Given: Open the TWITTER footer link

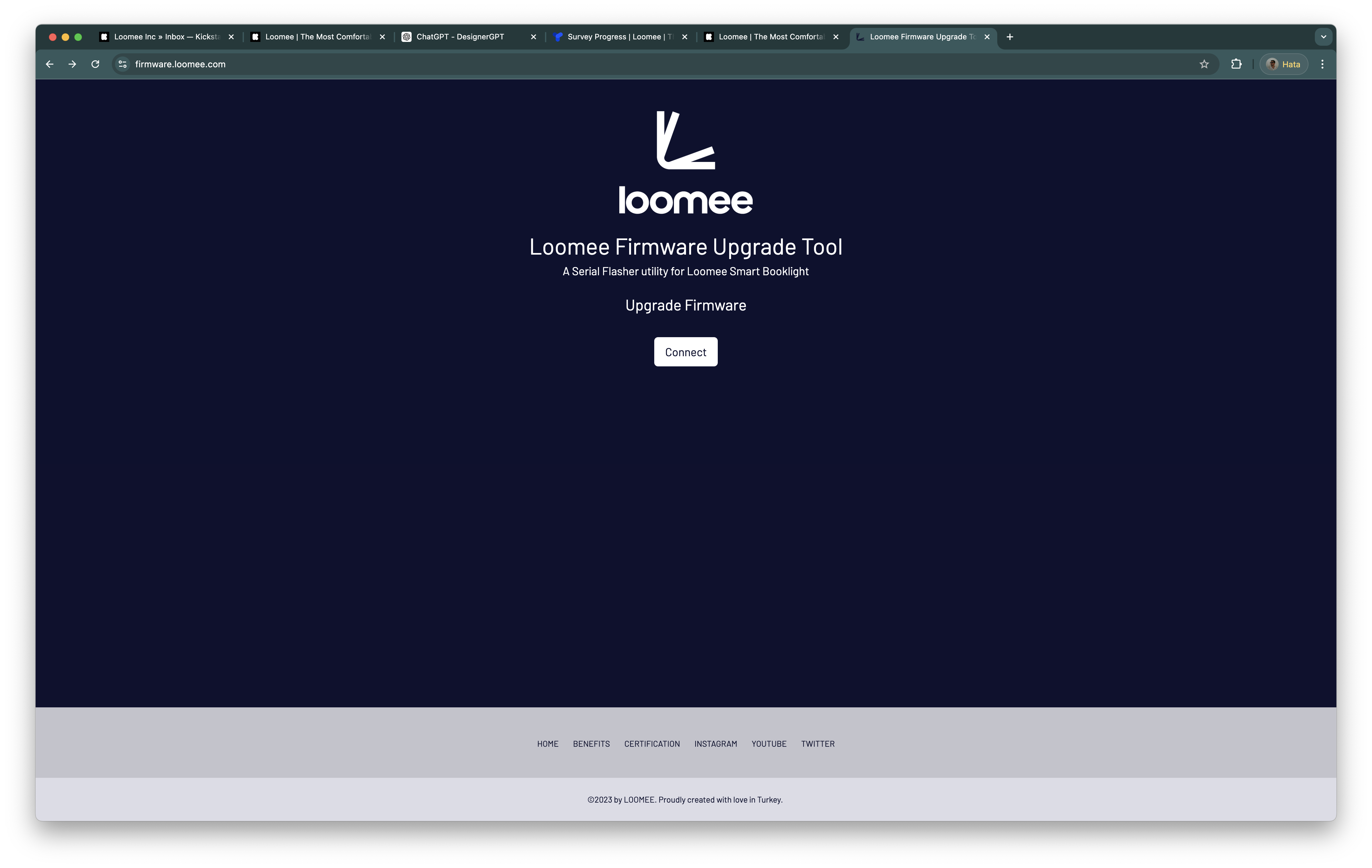Looking at the screenshot, I should click(817, 744).
